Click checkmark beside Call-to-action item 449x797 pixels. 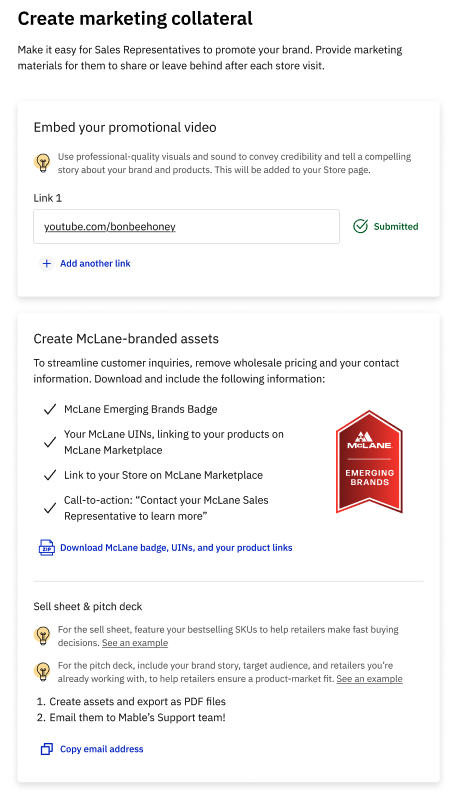pyautogui.click(x=50, y=508)
